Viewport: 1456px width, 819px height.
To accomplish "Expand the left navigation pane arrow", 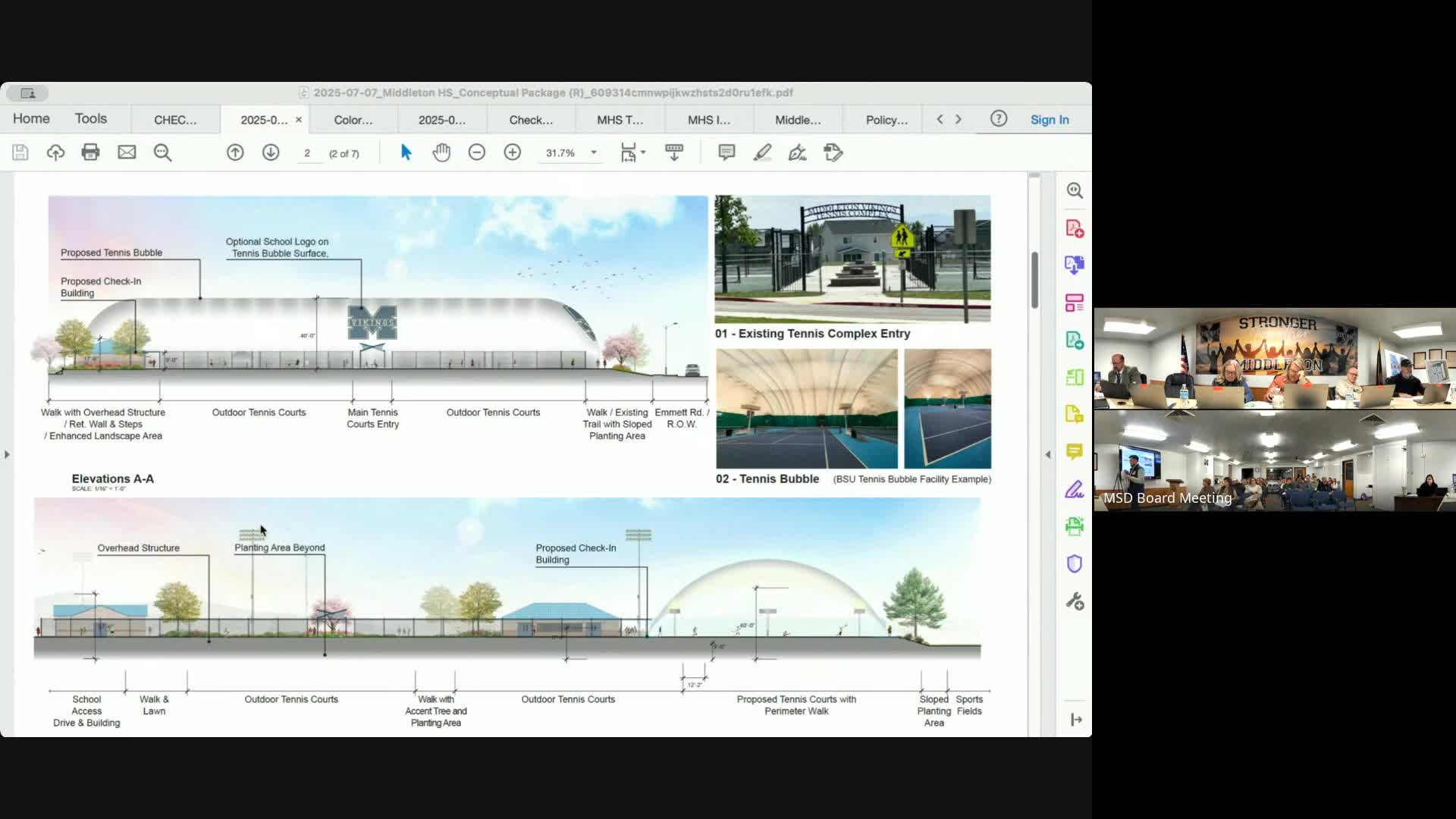I will 7,454.
